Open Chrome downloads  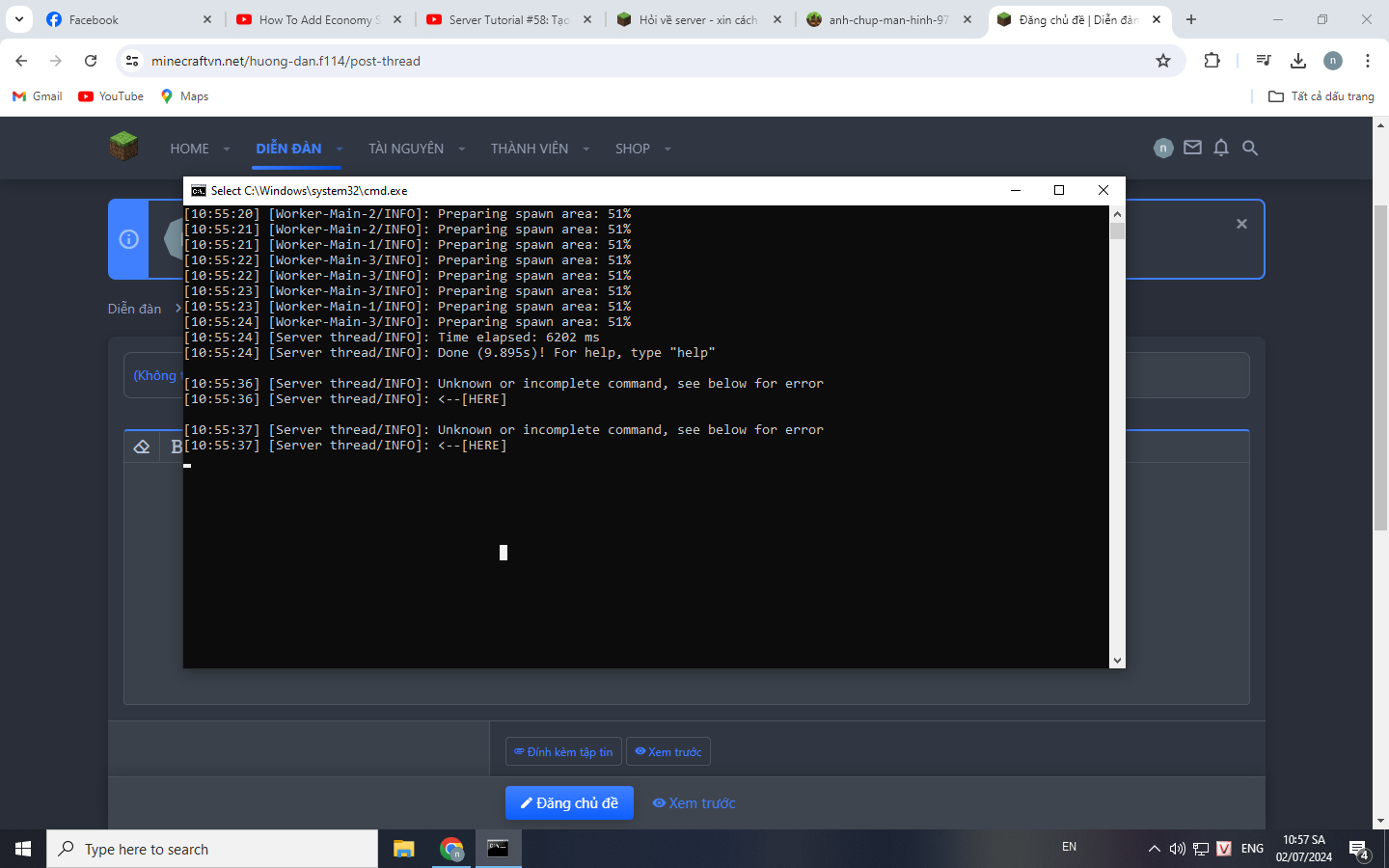tap(1298, 61)
